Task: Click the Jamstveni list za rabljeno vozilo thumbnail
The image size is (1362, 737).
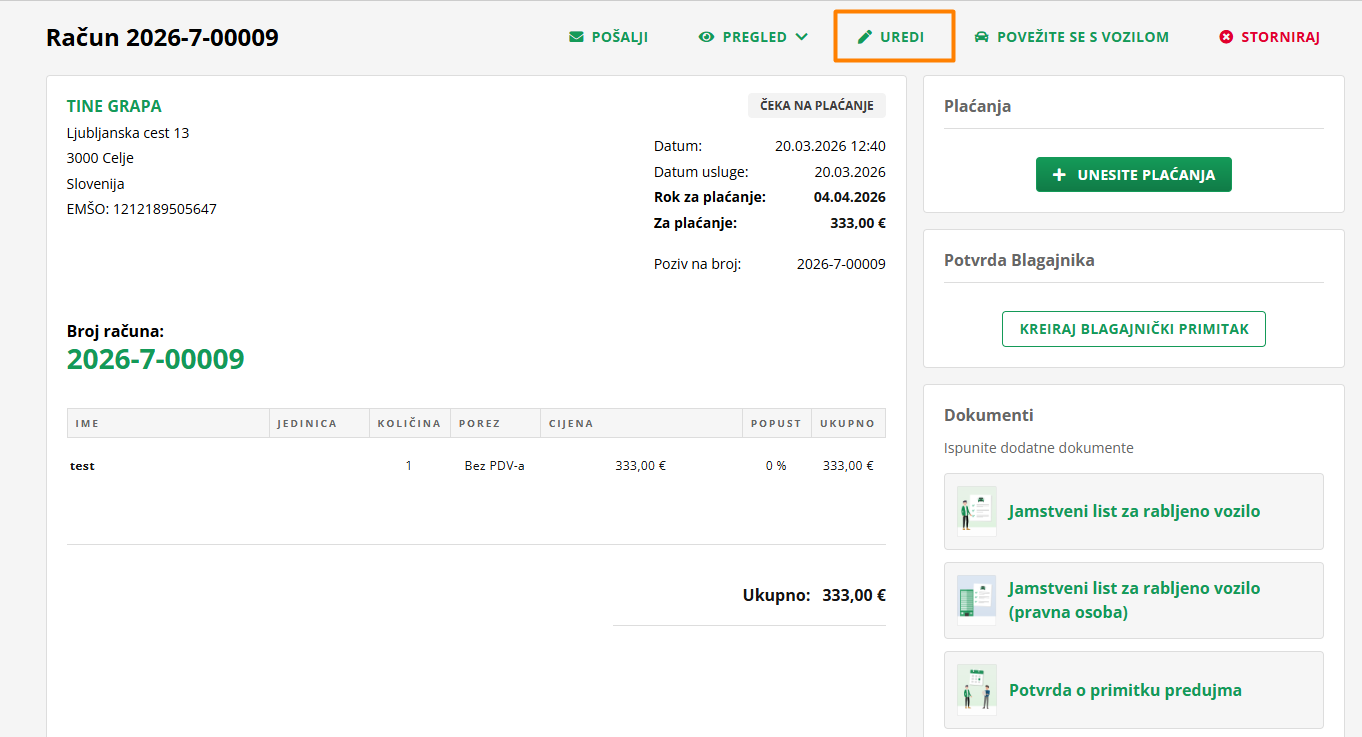Action: click(976, 511)
